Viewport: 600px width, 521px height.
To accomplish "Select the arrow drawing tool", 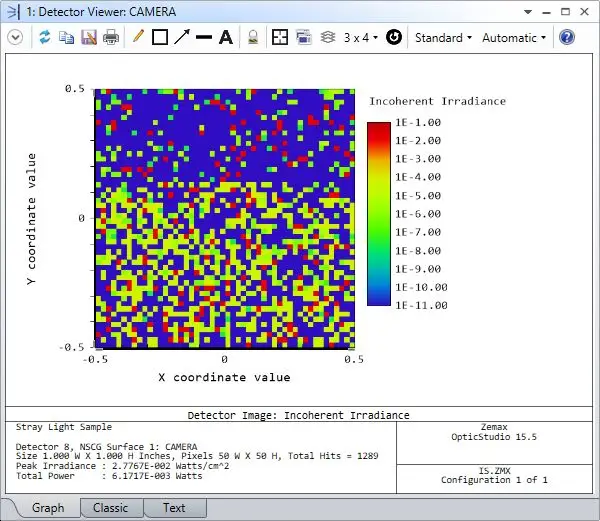I will pos(181,37).
